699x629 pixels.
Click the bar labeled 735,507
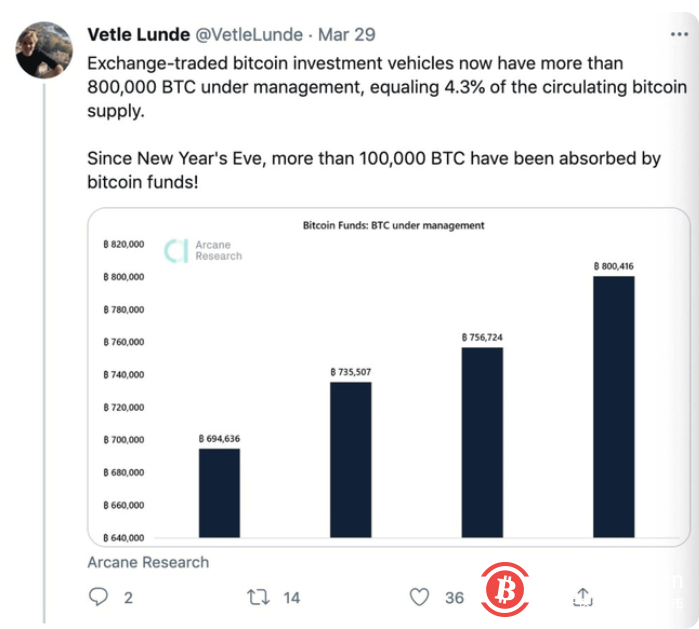350,458
